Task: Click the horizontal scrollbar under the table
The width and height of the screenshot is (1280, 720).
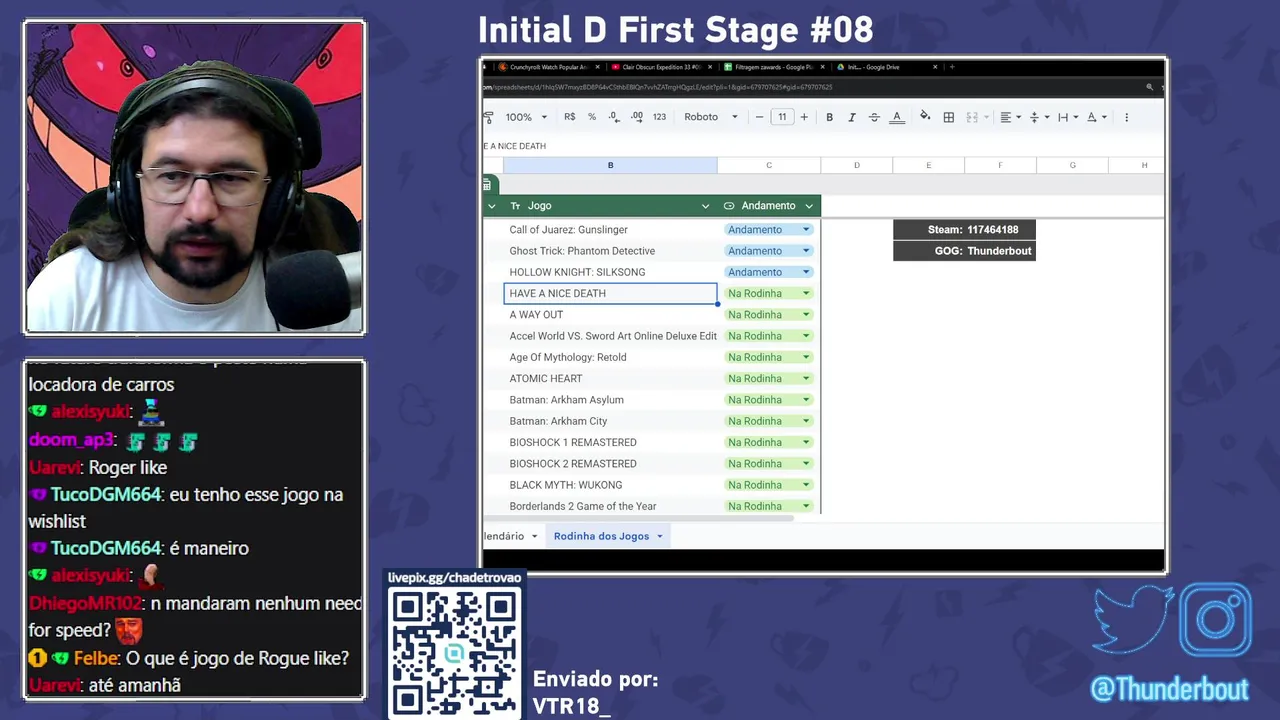Action: tap(638, 518)
